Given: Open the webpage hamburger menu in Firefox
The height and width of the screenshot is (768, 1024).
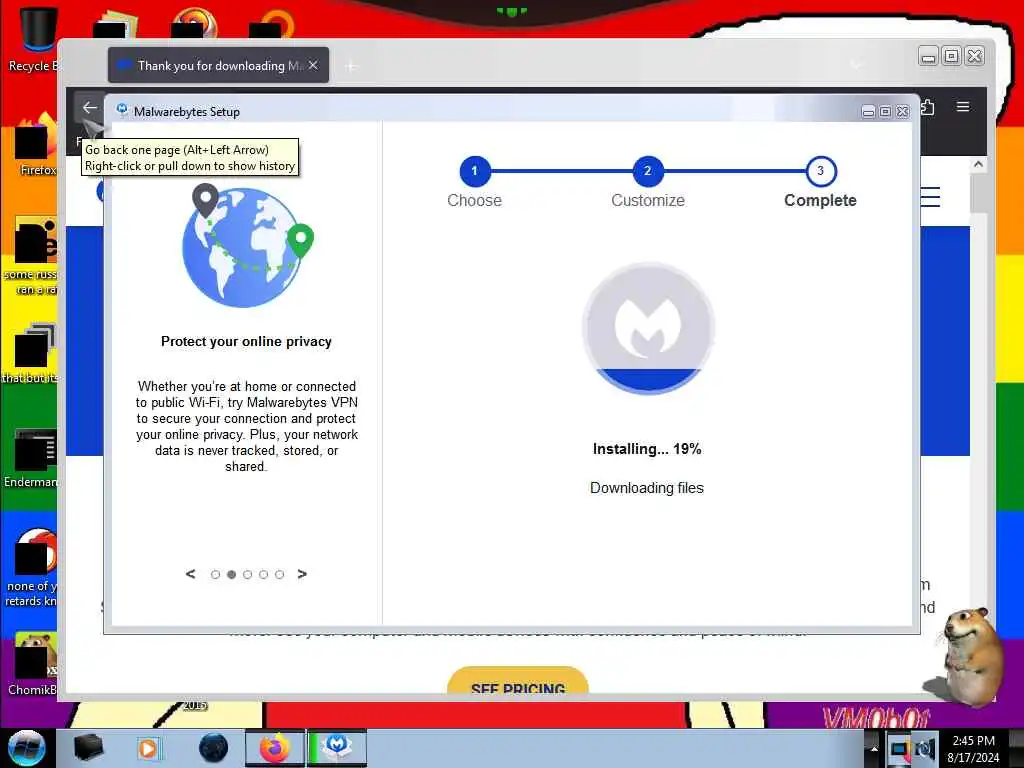Looking at the screenshot, I should (930, 197).
